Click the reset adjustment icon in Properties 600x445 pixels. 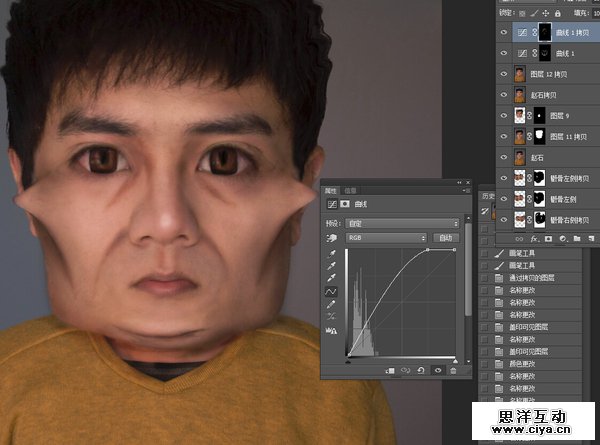pyautogui.click(x=420, y=370)
